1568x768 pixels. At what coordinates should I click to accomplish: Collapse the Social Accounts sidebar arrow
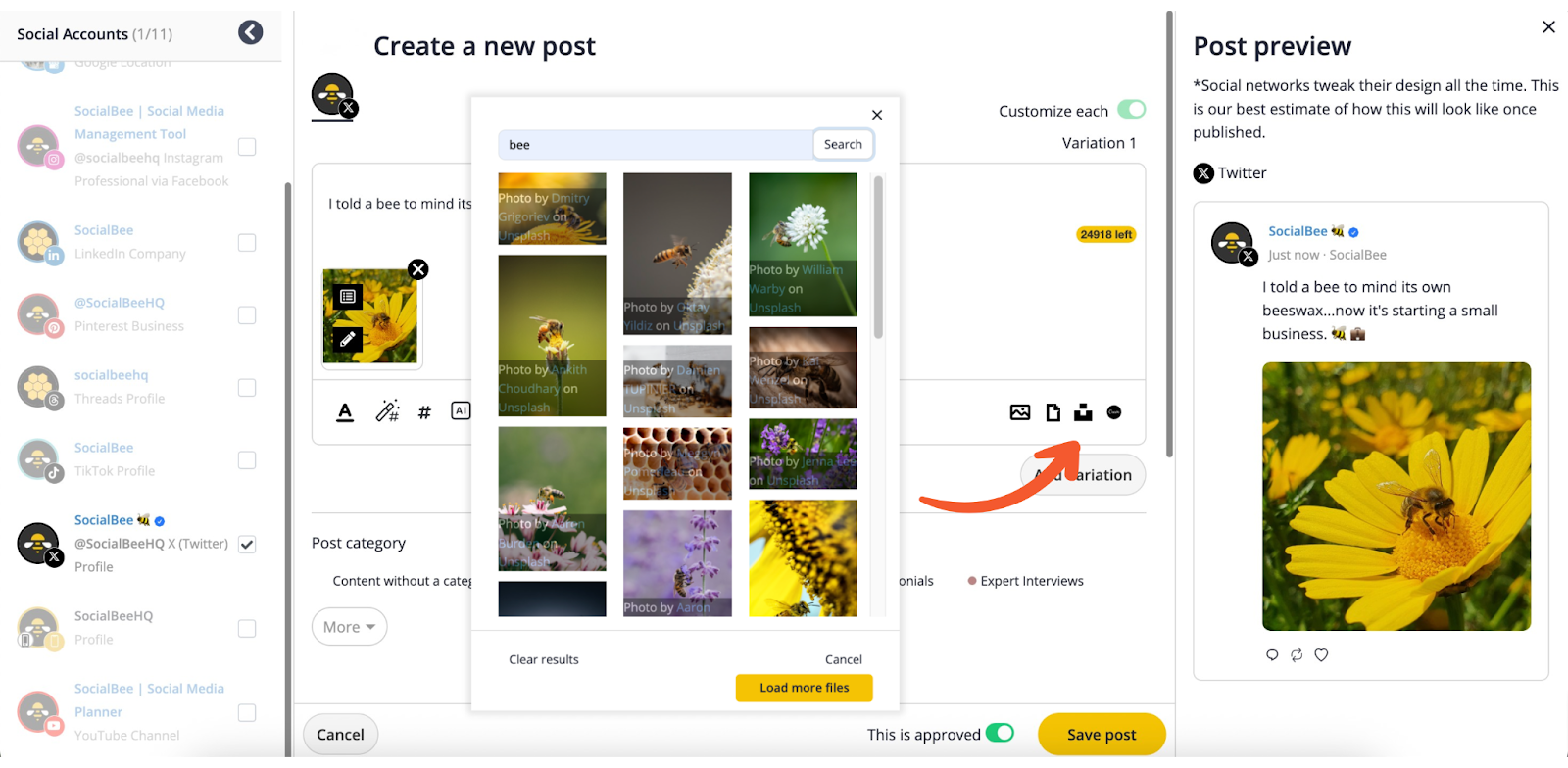pos(251,33)
